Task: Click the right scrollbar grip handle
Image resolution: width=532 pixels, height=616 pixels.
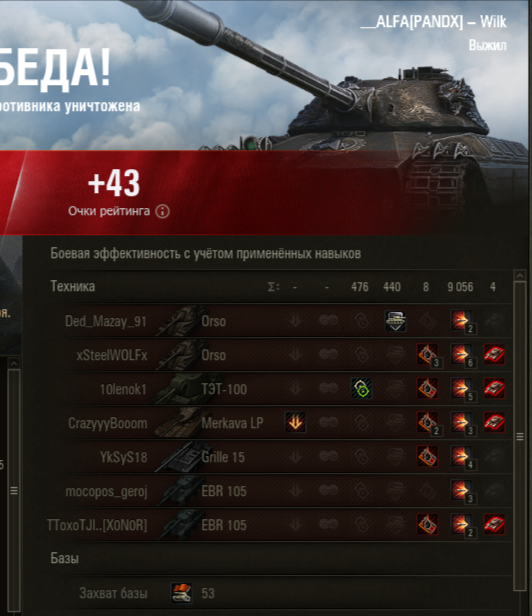Action: tap(519, 437)
